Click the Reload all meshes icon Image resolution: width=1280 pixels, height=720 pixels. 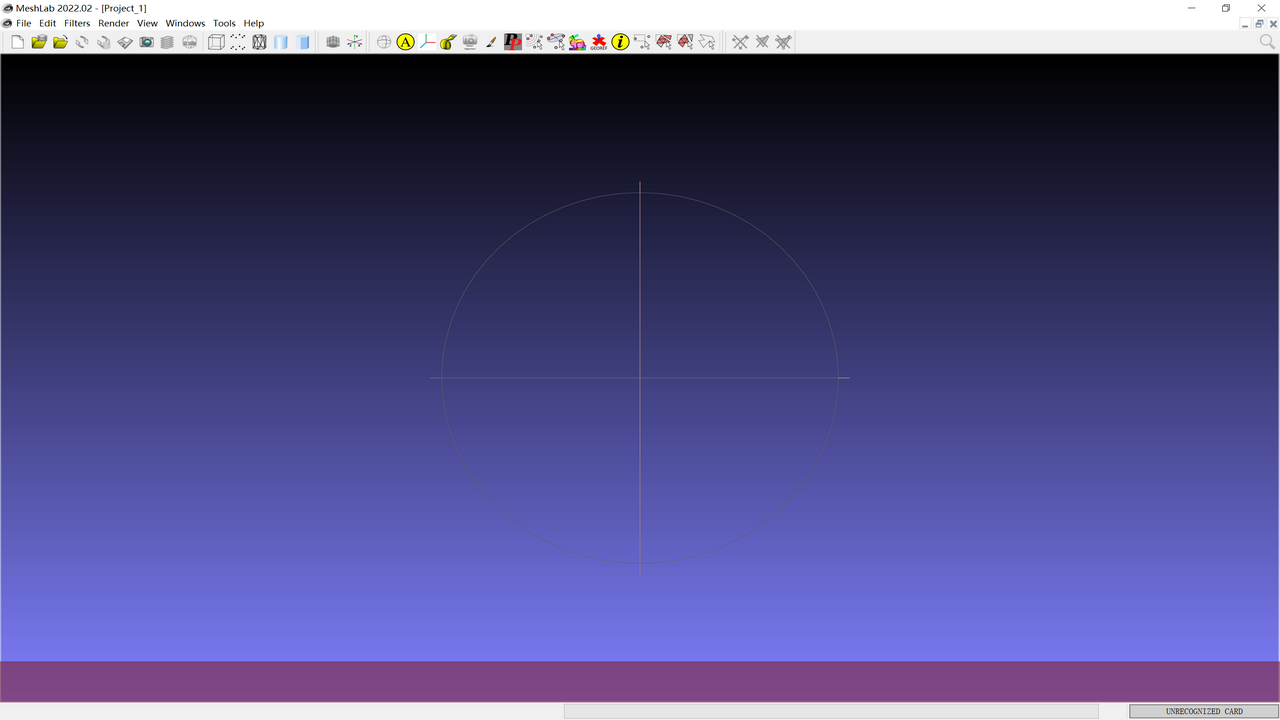pos(104,42)
